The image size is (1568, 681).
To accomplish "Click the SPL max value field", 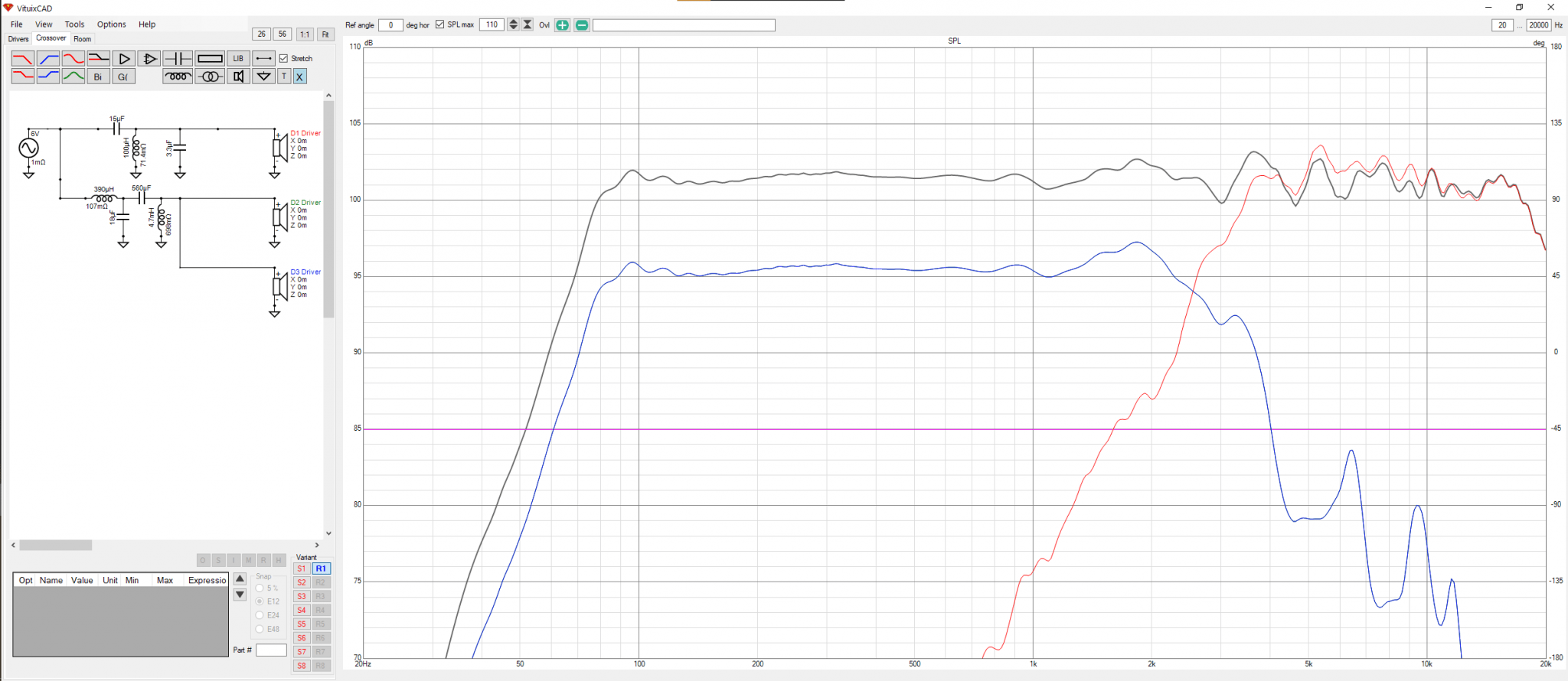I will [492, 24].
